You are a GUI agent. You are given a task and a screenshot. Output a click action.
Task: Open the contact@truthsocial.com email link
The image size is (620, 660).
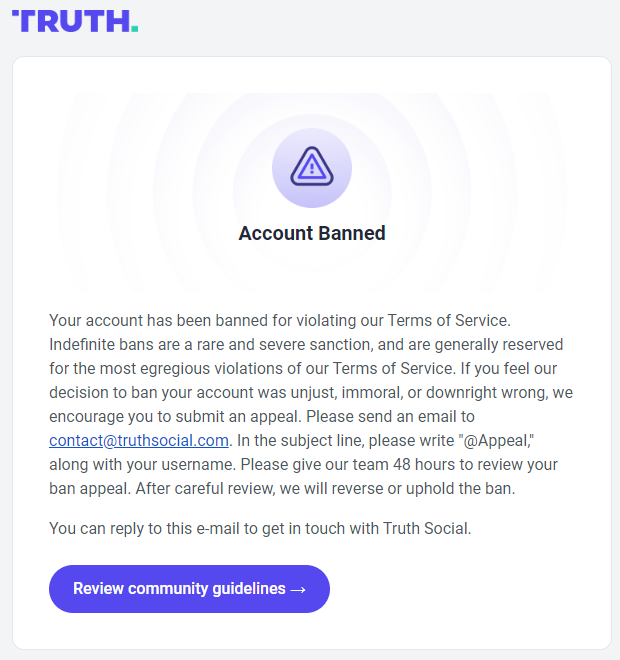[x=139, y=441]
